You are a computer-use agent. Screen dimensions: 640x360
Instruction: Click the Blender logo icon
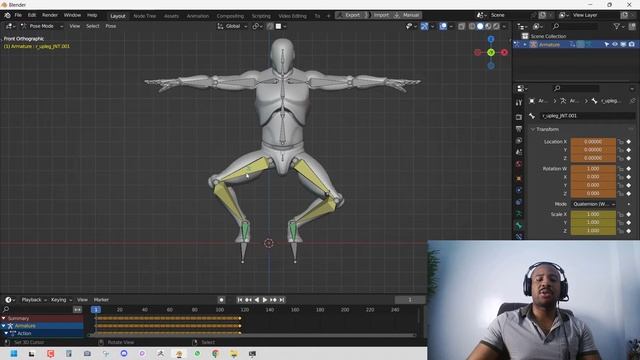7,15
